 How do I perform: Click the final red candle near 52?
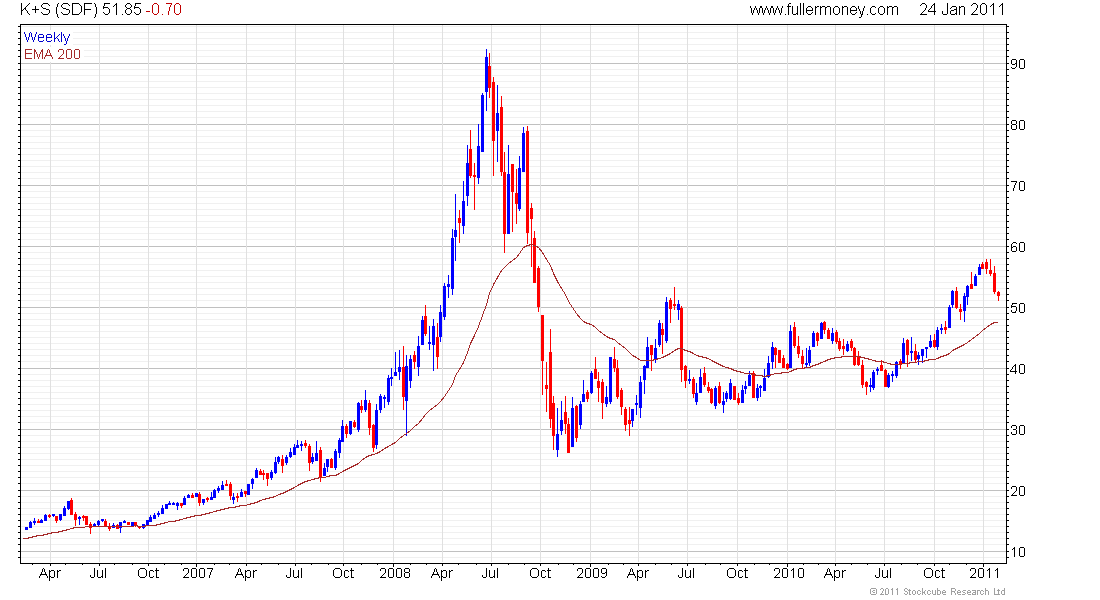tap(999, 295)
